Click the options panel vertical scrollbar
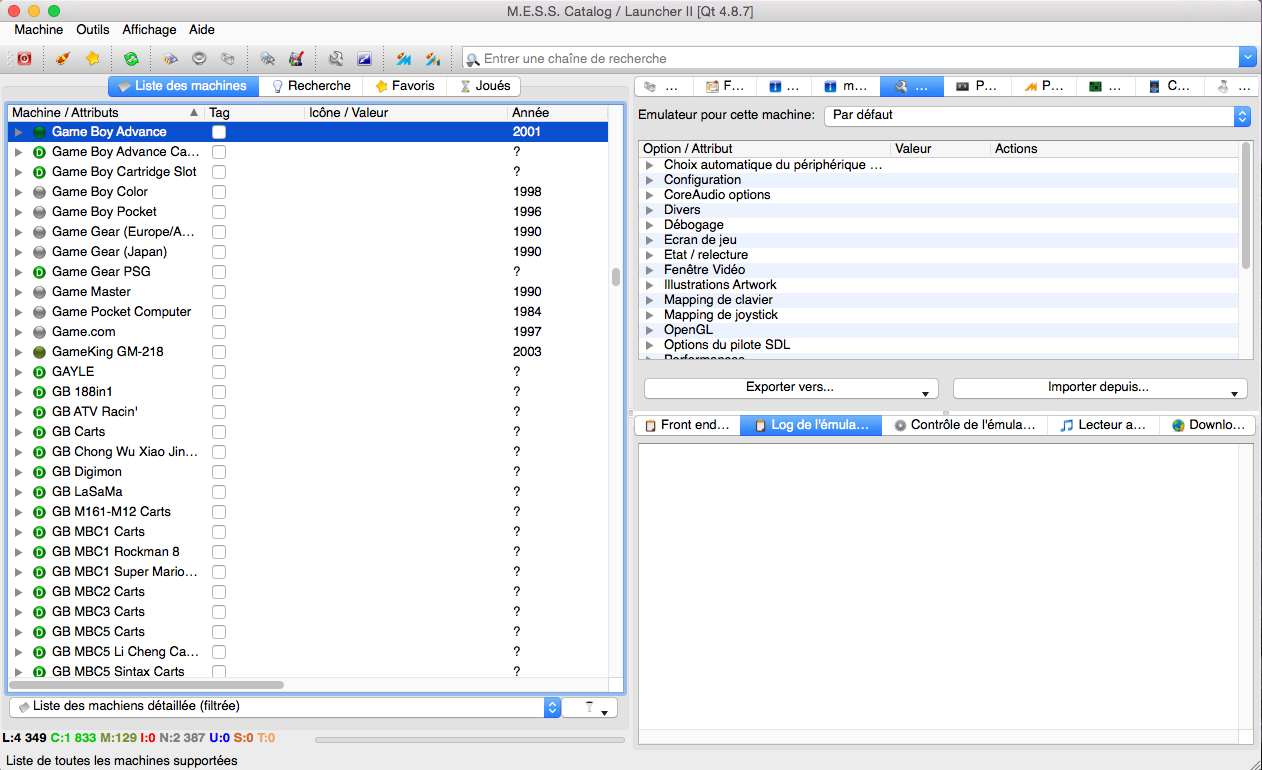This screenshot has width=1262, height=770. coord(1246,205)
